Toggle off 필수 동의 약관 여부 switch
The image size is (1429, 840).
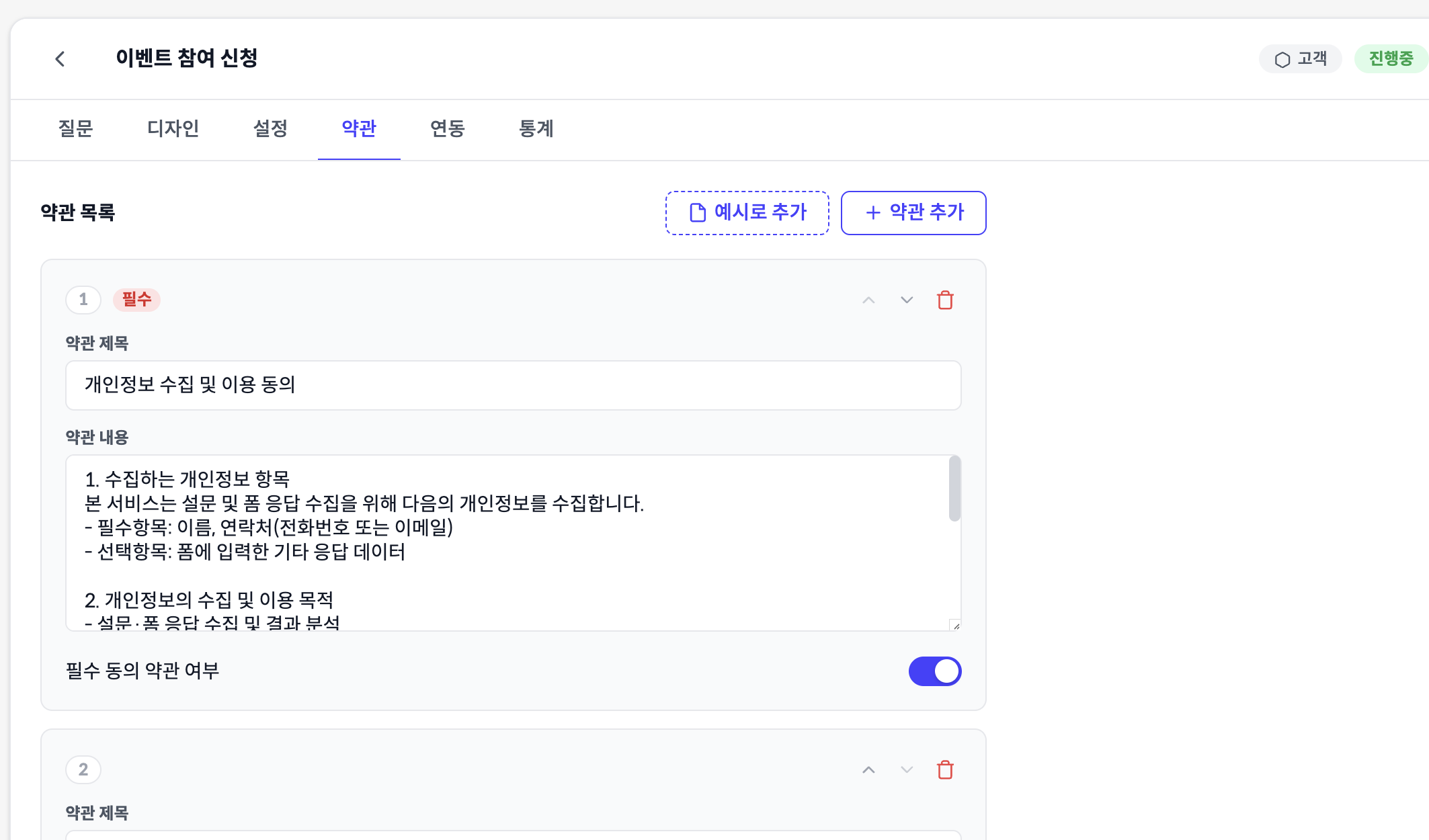[x=934, y=671]
